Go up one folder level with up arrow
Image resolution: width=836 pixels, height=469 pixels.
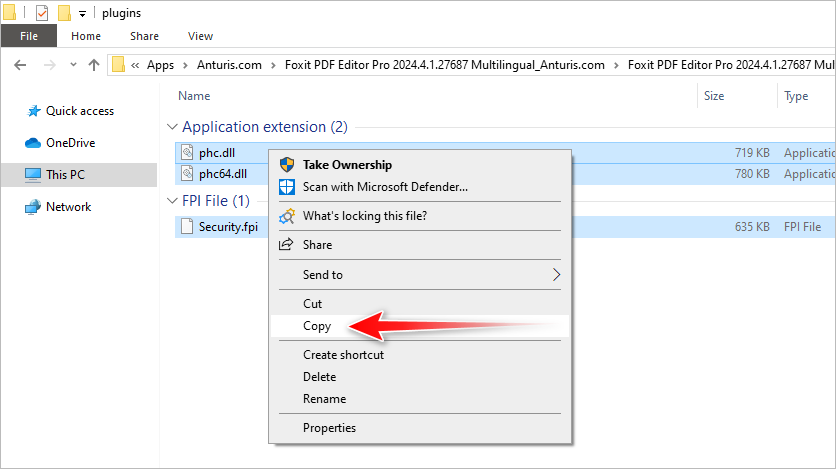click(x=94, y=65)
